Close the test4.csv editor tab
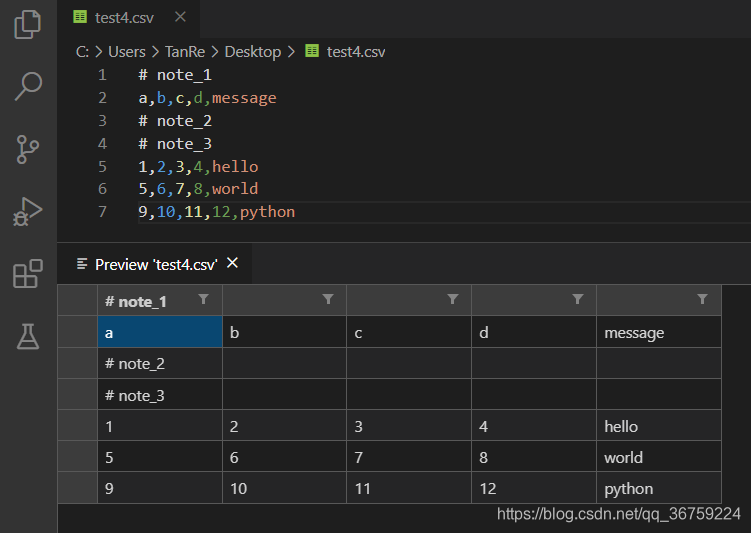Screen dimensions: 751x533 180,17
